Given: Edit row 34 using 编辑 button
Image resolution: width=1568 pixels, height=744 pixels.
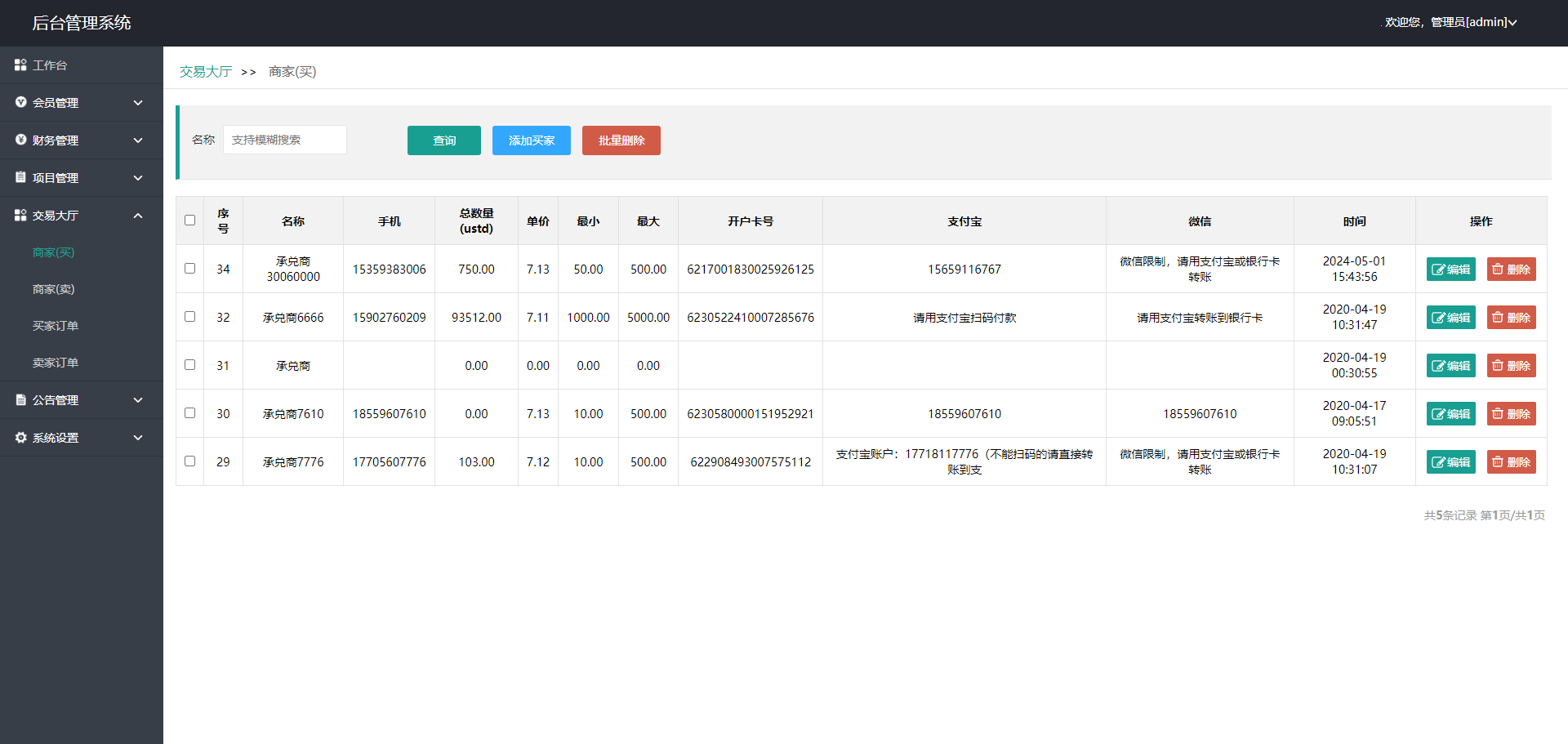Looking at the screenshot, I should coord(1450,269).
